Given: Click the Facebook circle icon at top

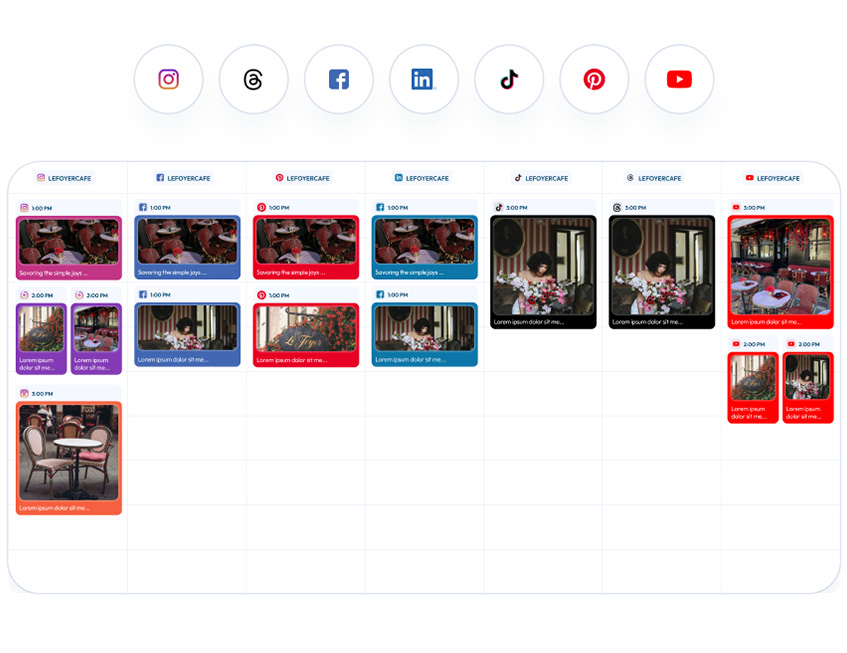Looking at the screenshot, I should (x=339, y=79).
